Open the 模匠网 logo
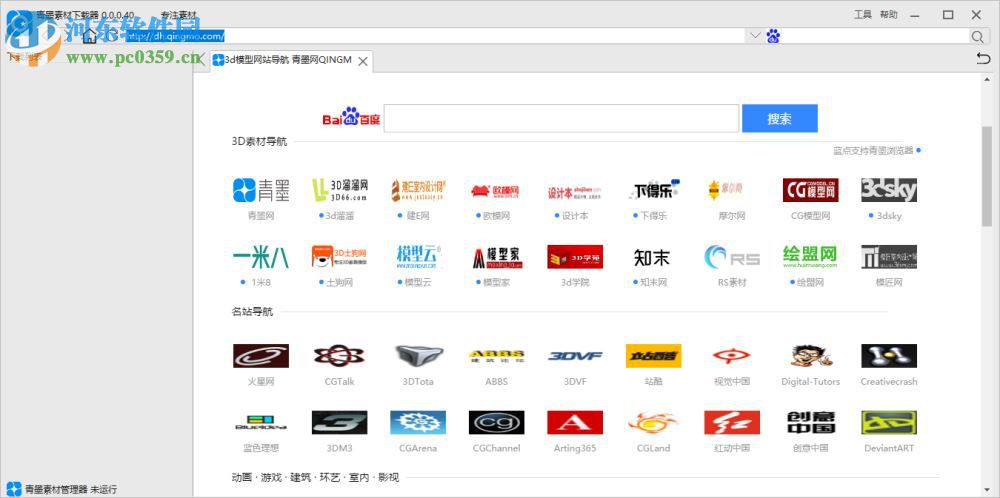Viewport: 1000px width, 498px height. point(889,256)
